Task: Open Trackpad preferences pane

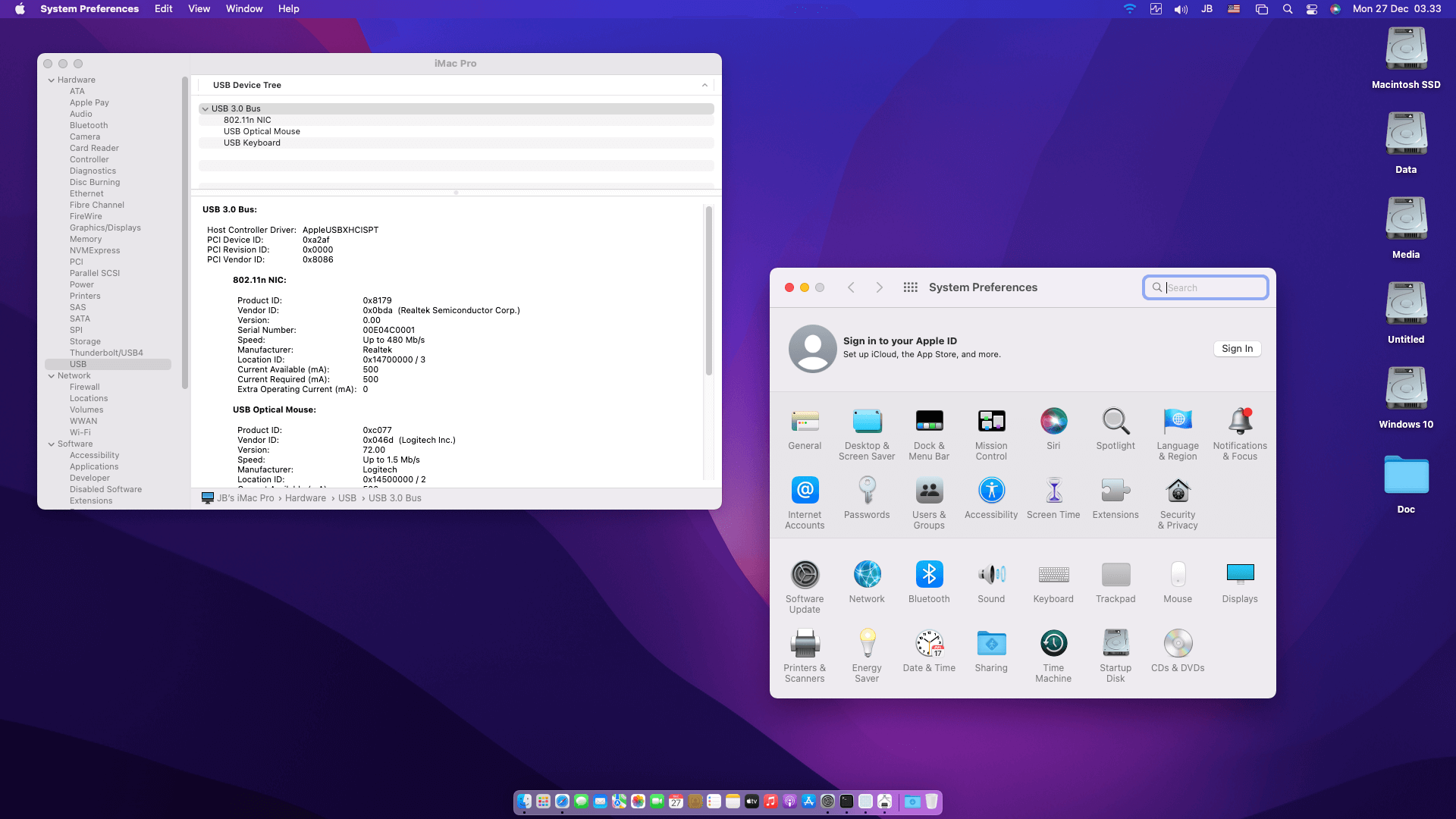Action: pyautogui.click(x=1116, y=582)
